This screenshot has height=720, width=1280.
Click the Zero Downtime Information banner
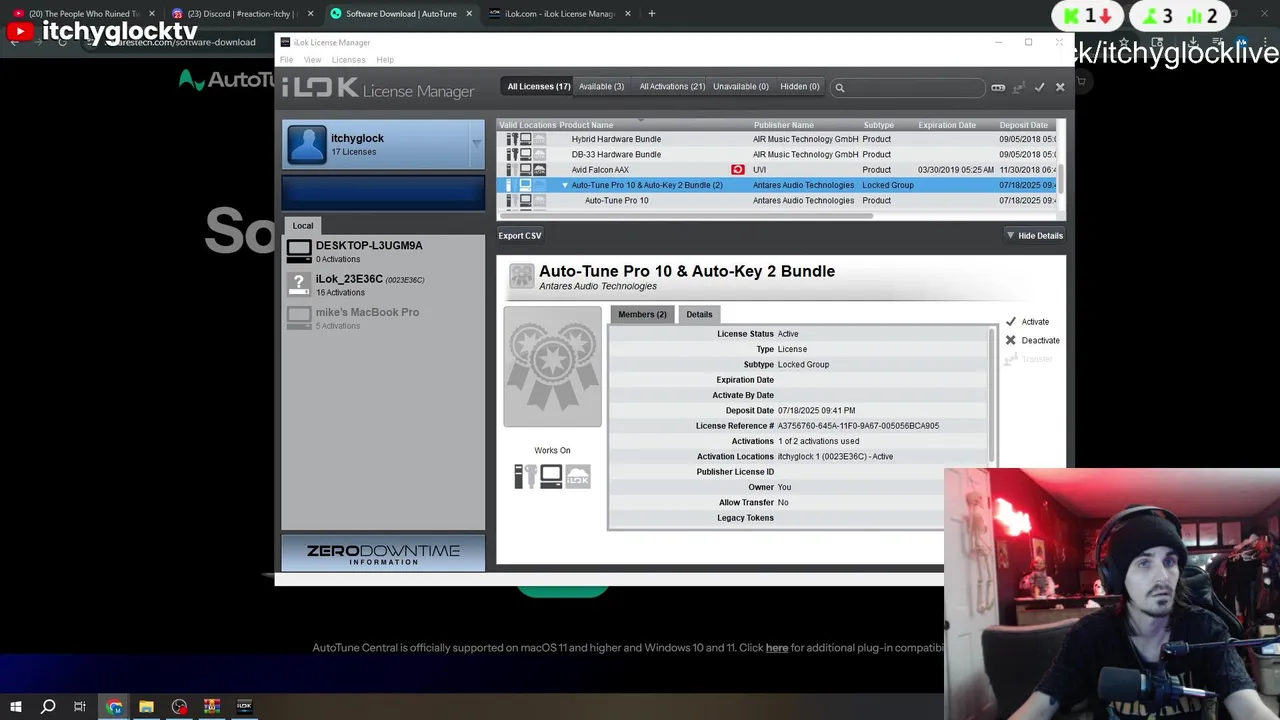tap(383, 554)
